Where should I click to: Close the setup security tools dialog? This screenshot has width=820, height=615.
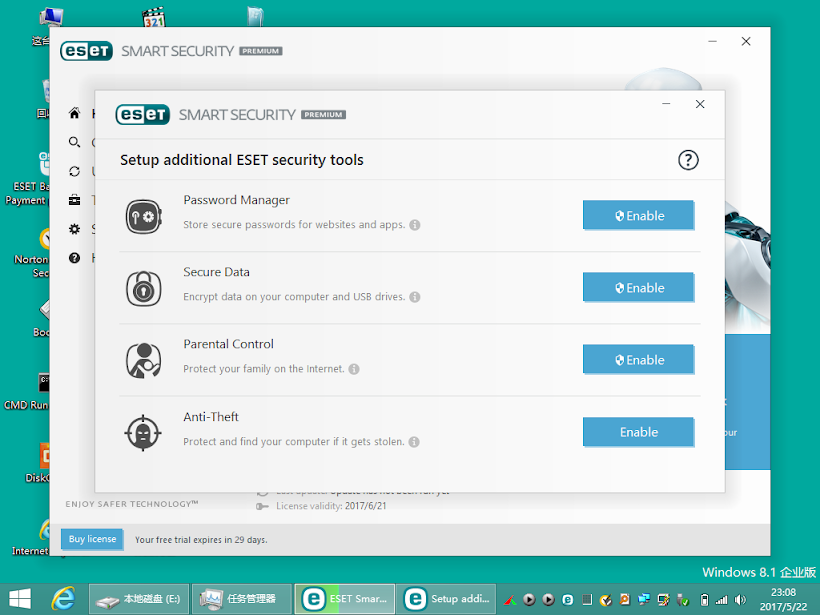pos(700,104)
